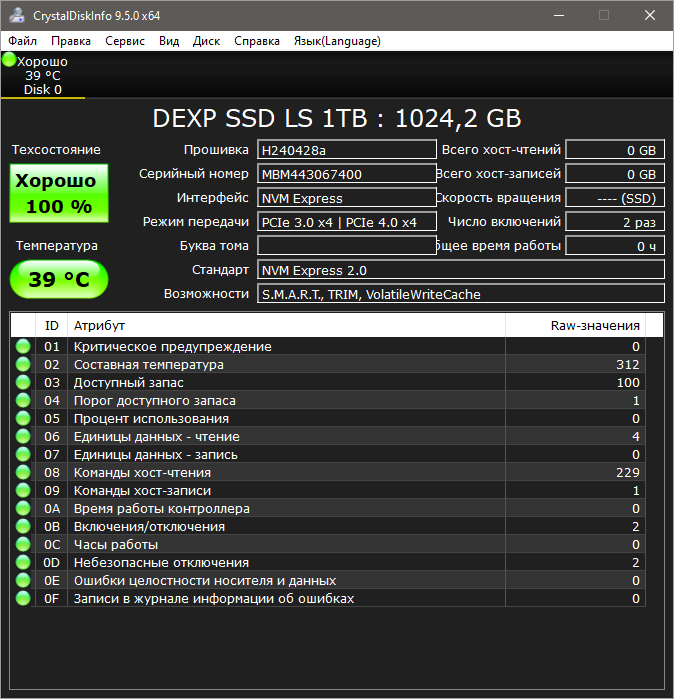Open the Язык(Language) menu
This screenshot has width=674, height=699.
point(336,41)
